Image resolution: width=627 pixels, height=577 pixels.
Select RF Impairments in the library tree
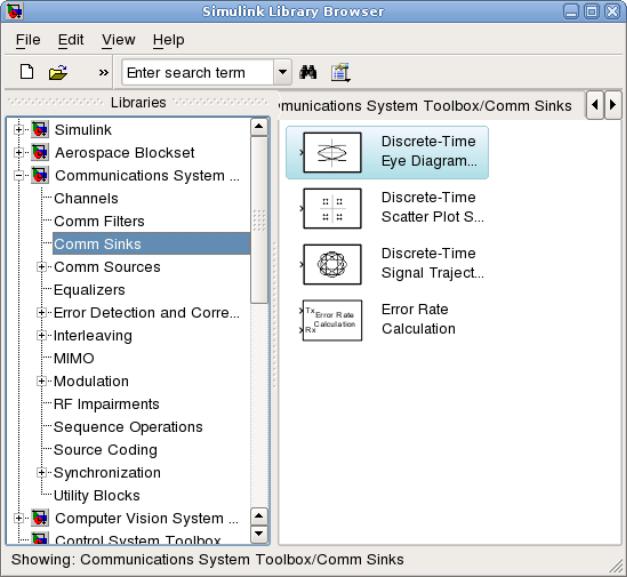coord(106,404)
